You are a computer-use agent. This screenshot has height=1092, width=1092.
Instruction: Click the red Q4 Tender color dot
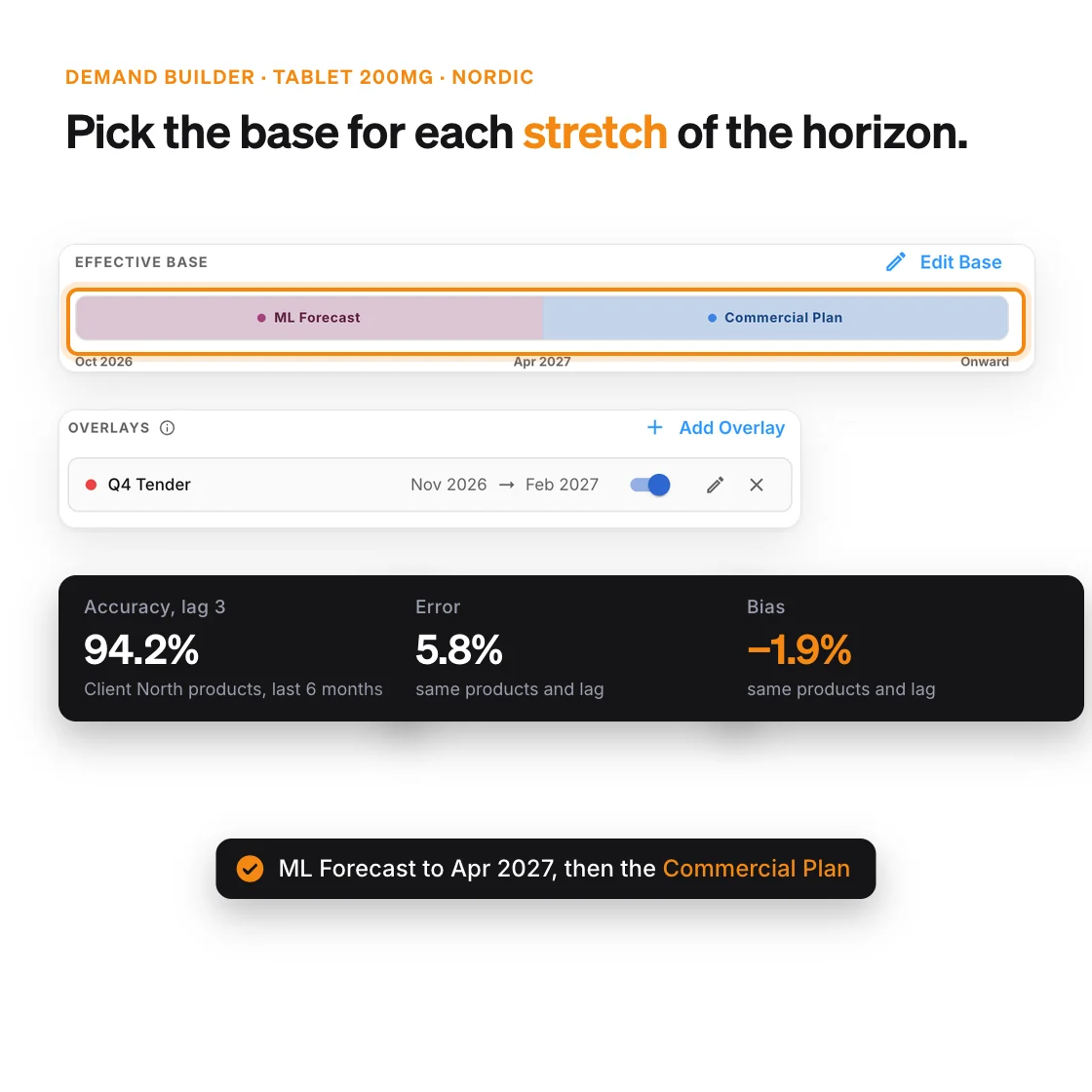click(91, 485)
